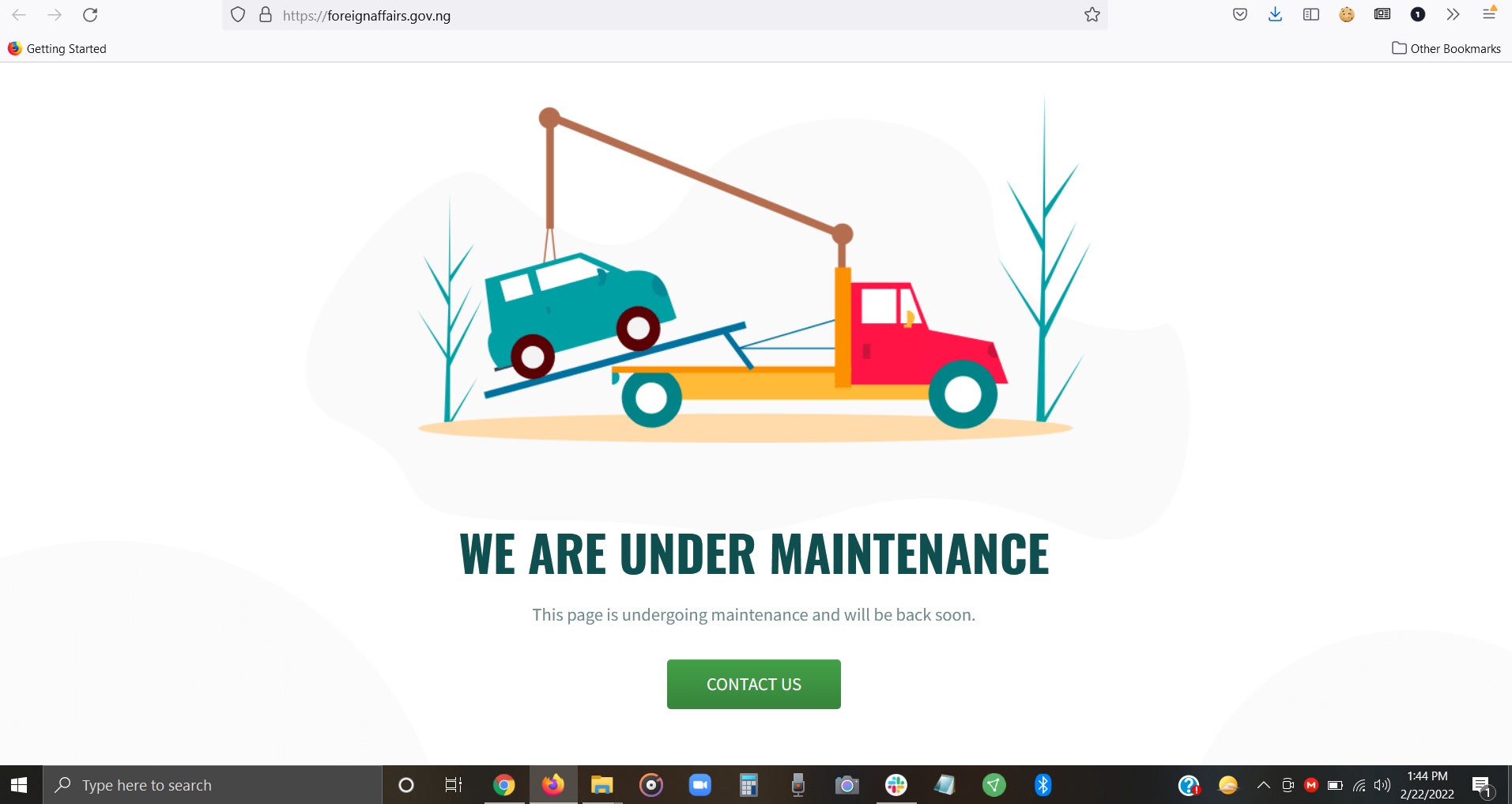Open Cortana from the taskbar
The height and width of the screenshot is (804, 1512).
[406, 785]
